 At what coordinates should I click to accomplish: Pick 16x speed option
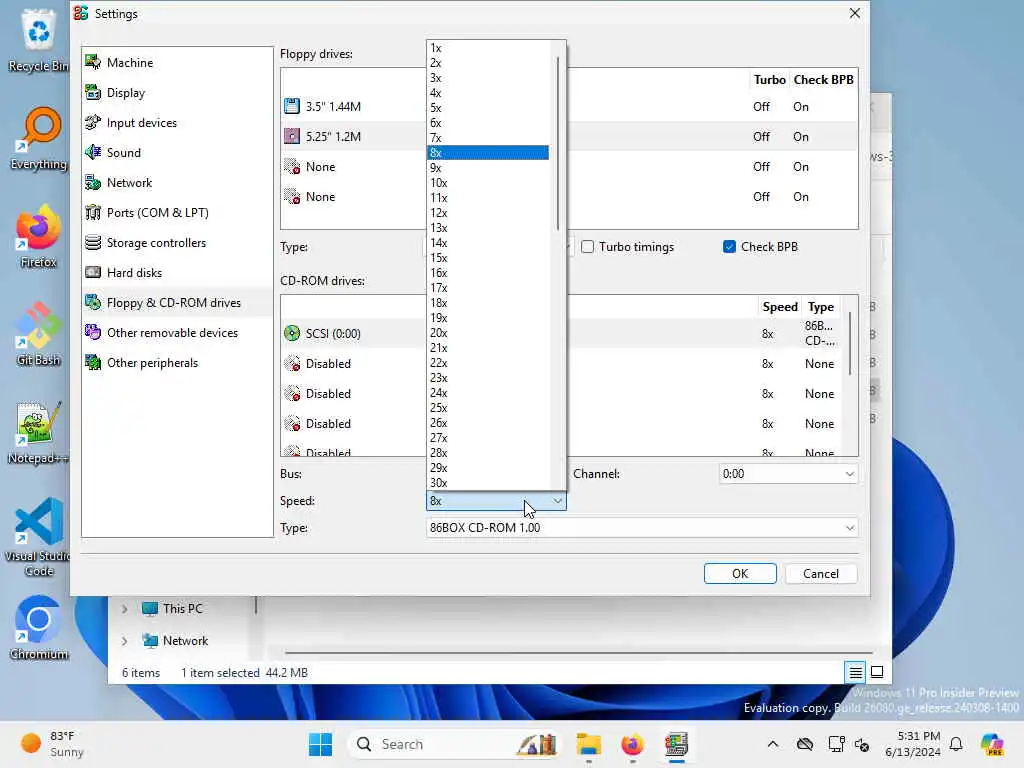click(x=488, y=273)
